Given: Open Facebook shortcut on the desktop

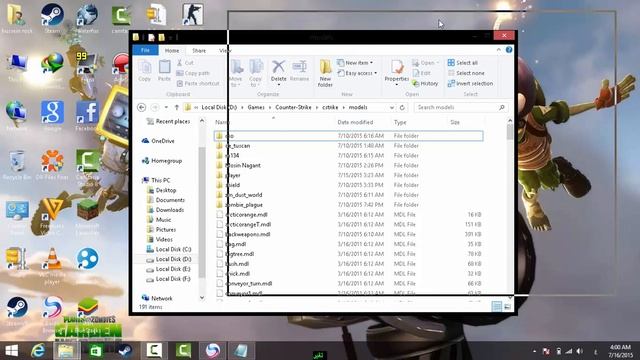Looking at the screenshot, I should tap(87, 115).
